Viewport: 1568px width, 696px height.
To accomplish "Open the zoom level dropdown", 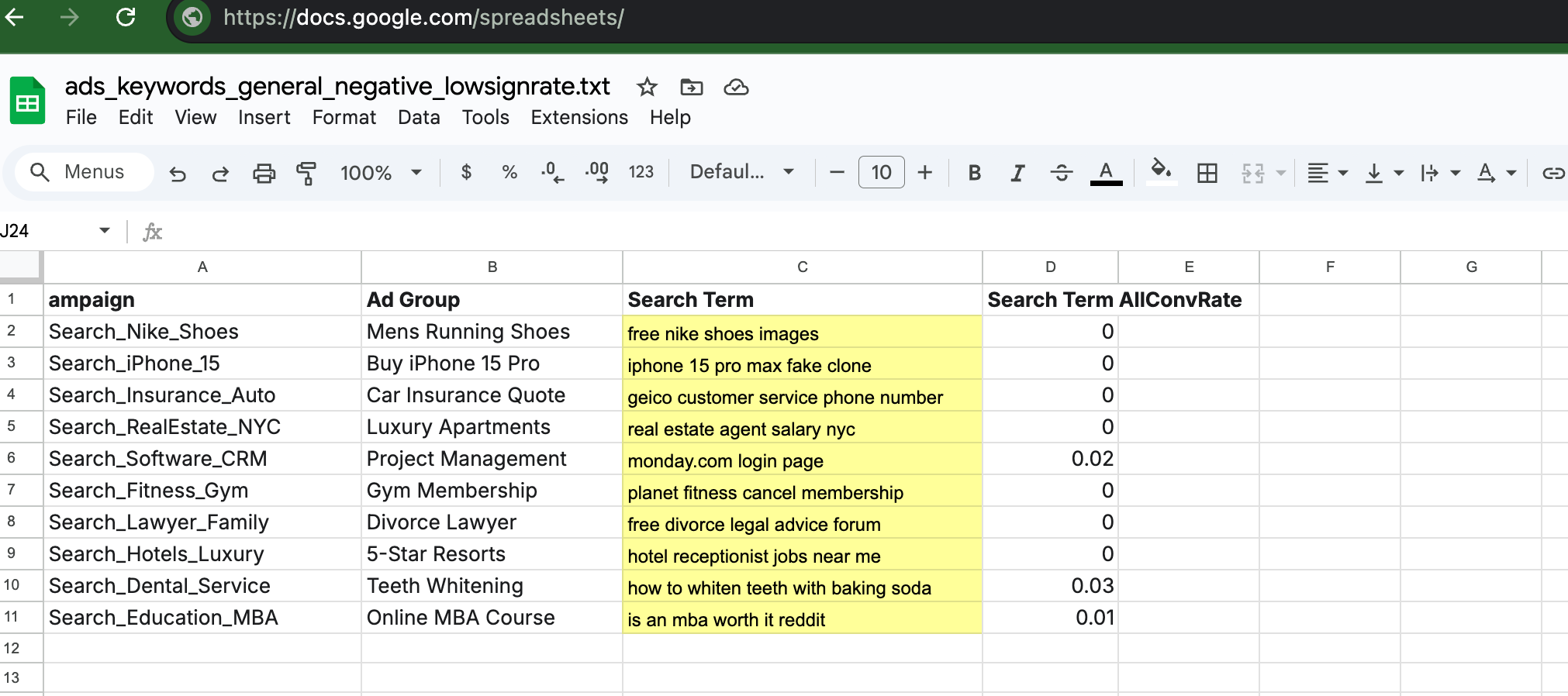I will [380, 173].
